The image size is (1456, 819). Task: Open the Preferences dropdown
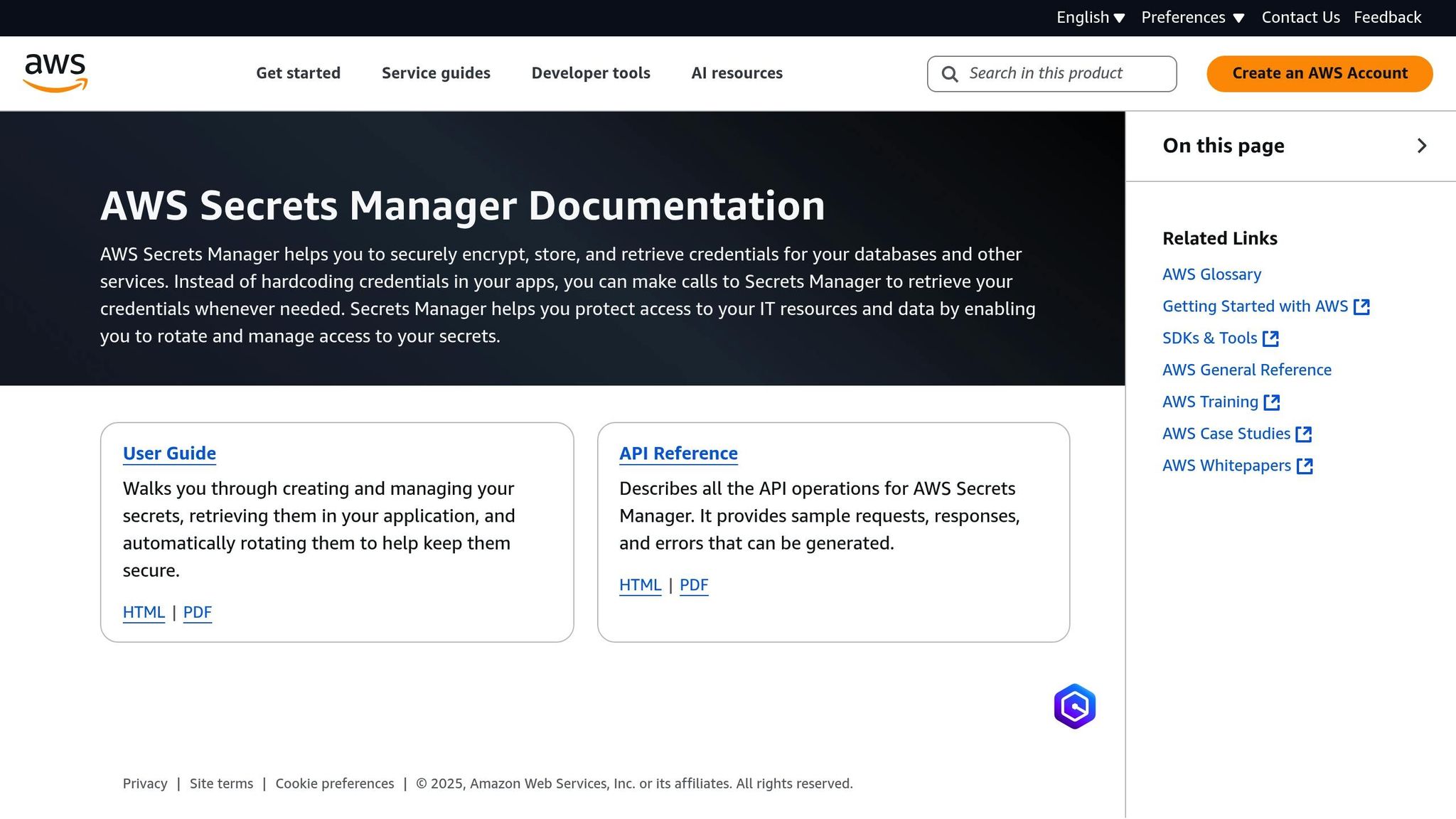(1193, 18)
